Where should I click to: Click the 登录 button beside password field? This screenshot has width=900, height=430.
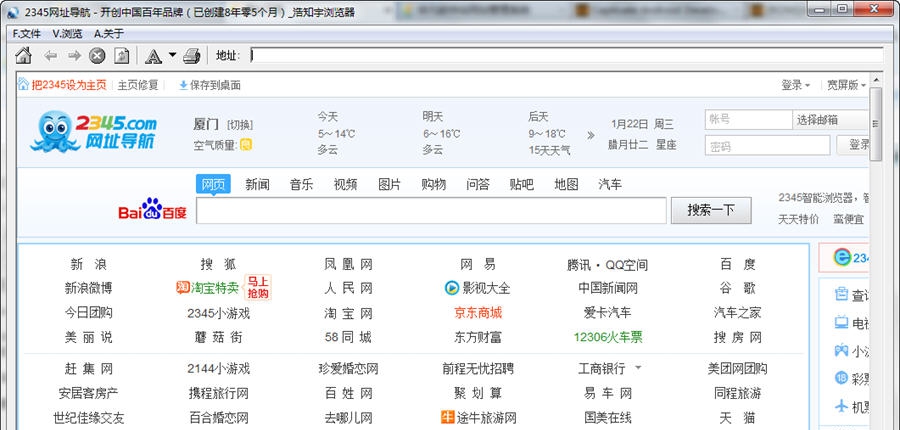click(x=854, y=145)
